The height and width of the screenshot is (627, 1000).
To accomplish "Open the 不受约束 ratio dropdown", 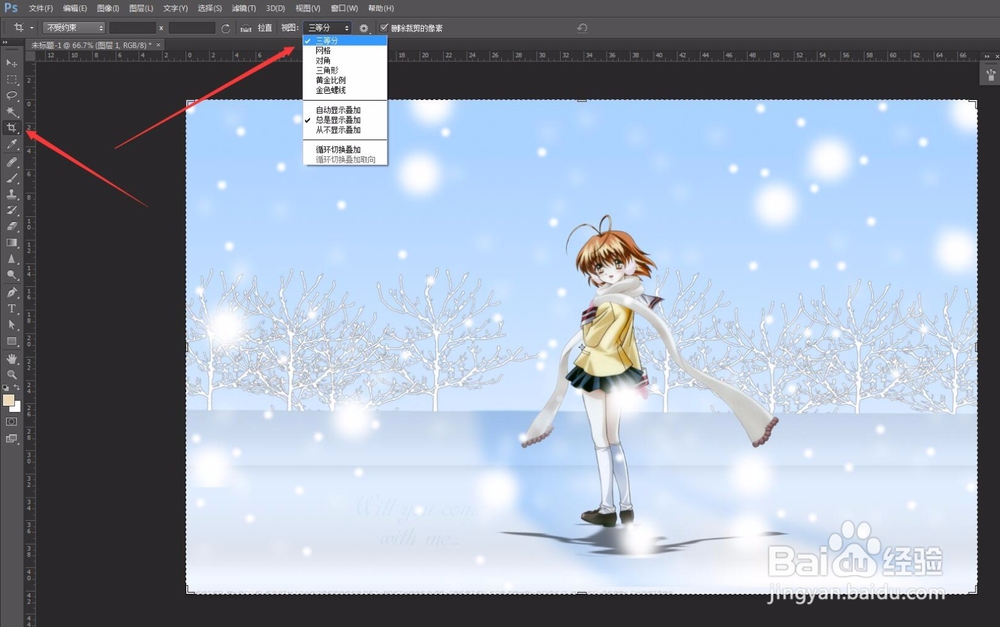I will coord(73,28).
